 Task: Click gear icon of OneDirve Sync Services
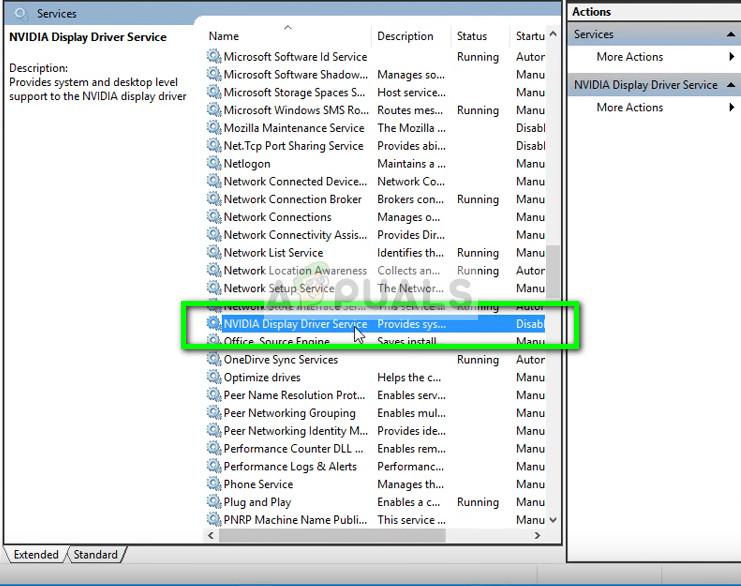click(214, 359)
